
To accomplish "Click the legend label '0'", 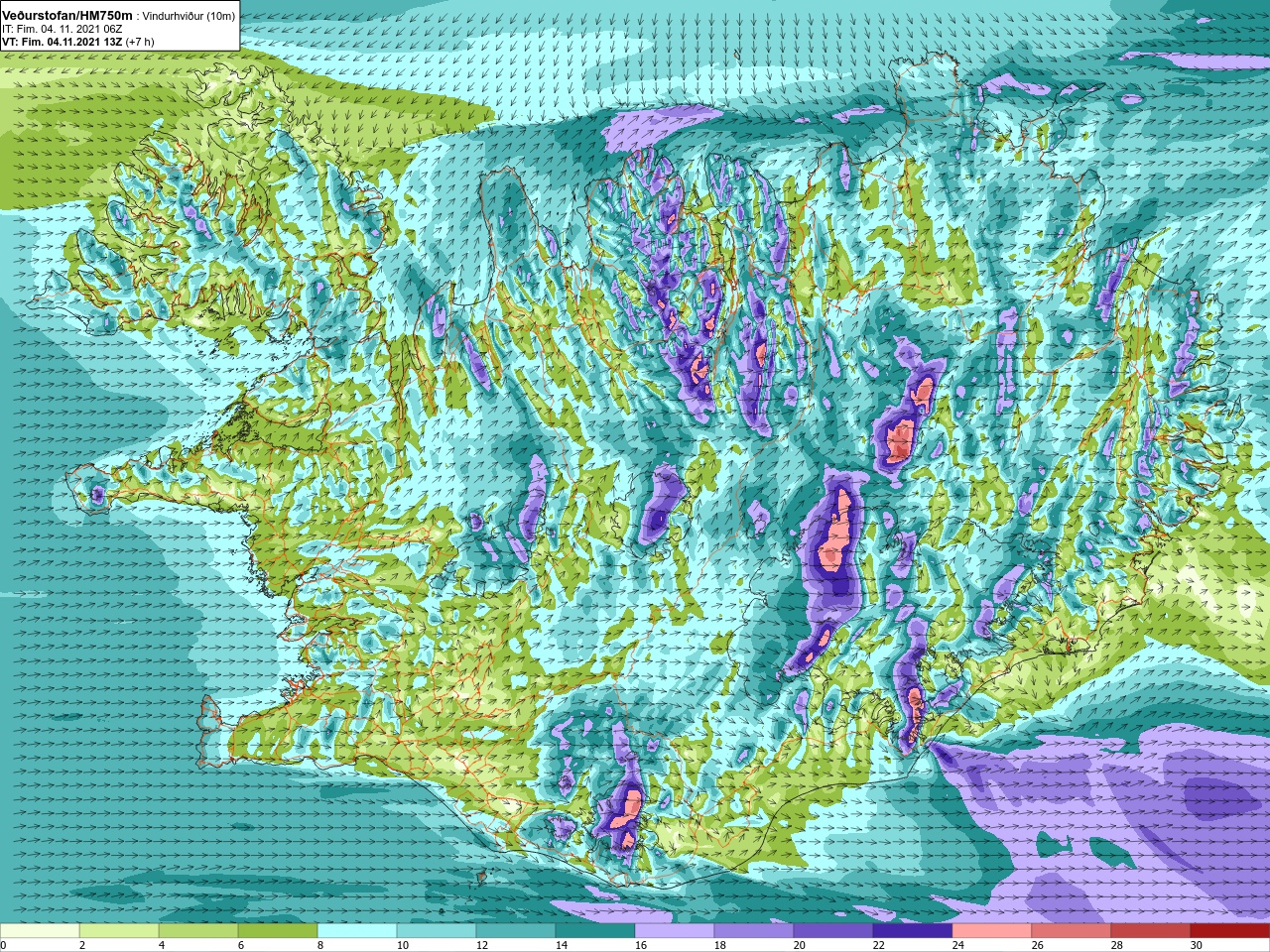I will pos(4,945).
